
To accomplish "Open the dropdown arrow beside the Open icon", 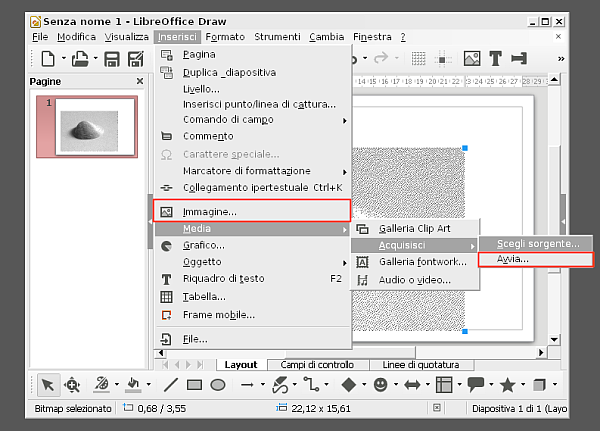I will [x=93, y=59].
